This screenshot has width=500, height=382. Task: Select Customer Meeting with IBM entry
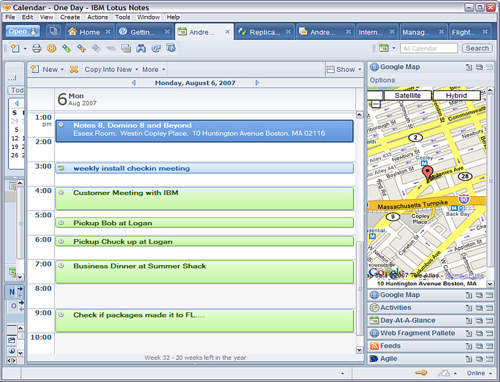[204, 198]
